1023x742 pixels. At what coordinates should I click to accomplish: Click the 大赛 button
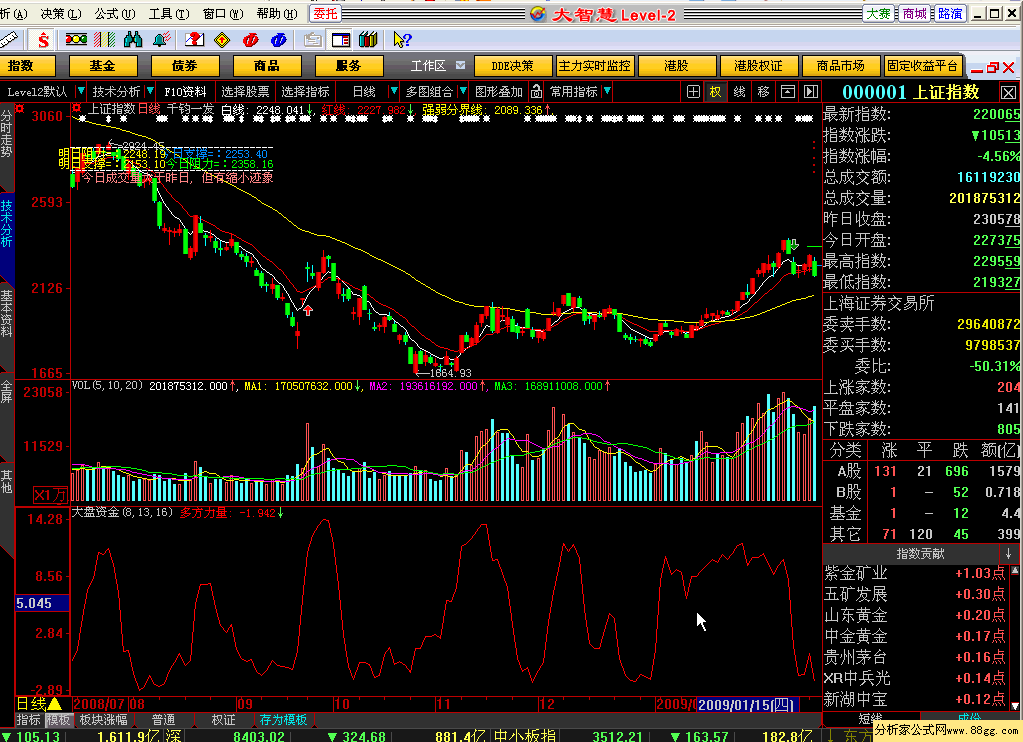tap(878, 14)
